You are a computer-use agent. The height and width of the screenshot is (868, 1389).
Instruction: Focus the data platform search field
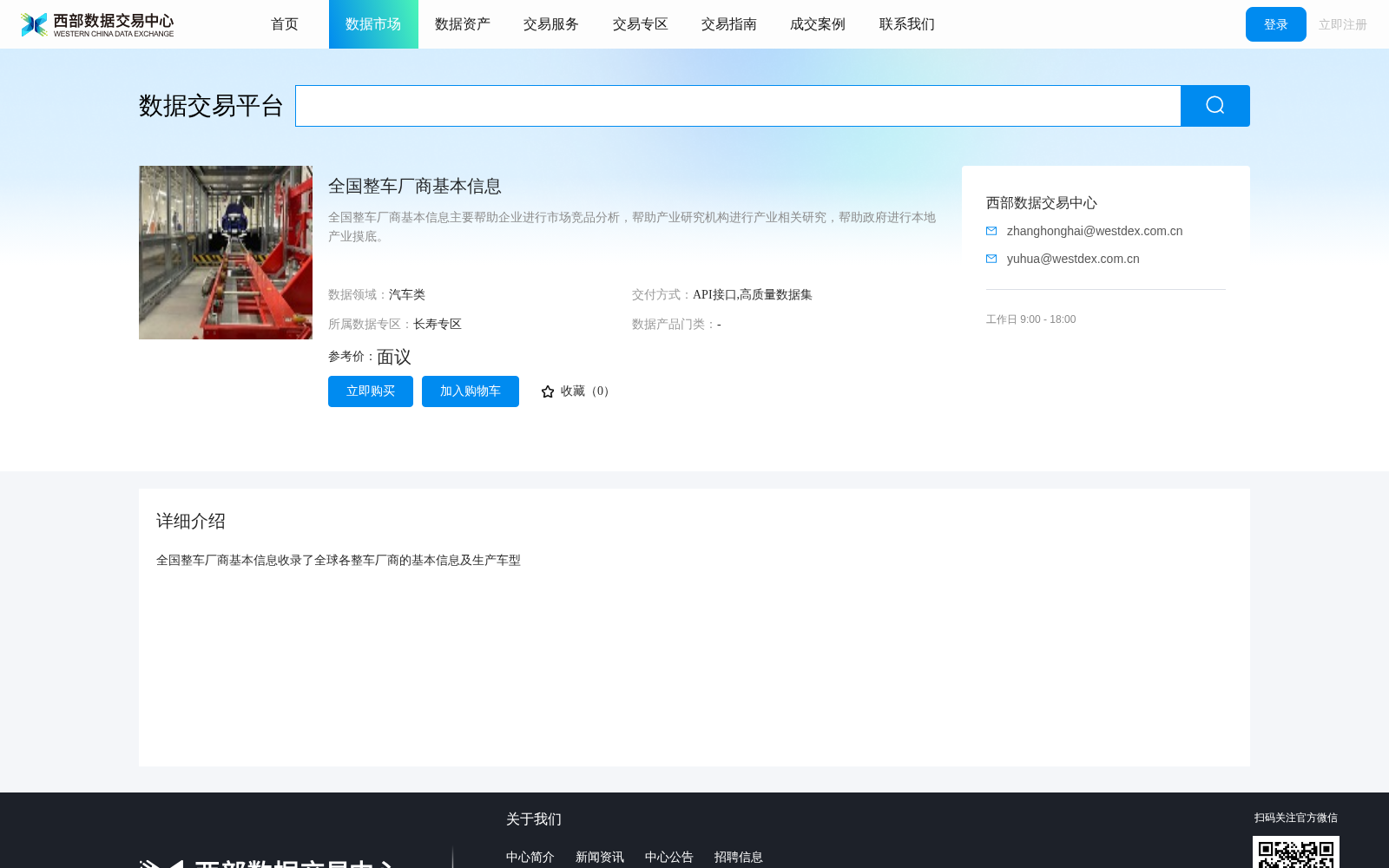coord(738,106)
